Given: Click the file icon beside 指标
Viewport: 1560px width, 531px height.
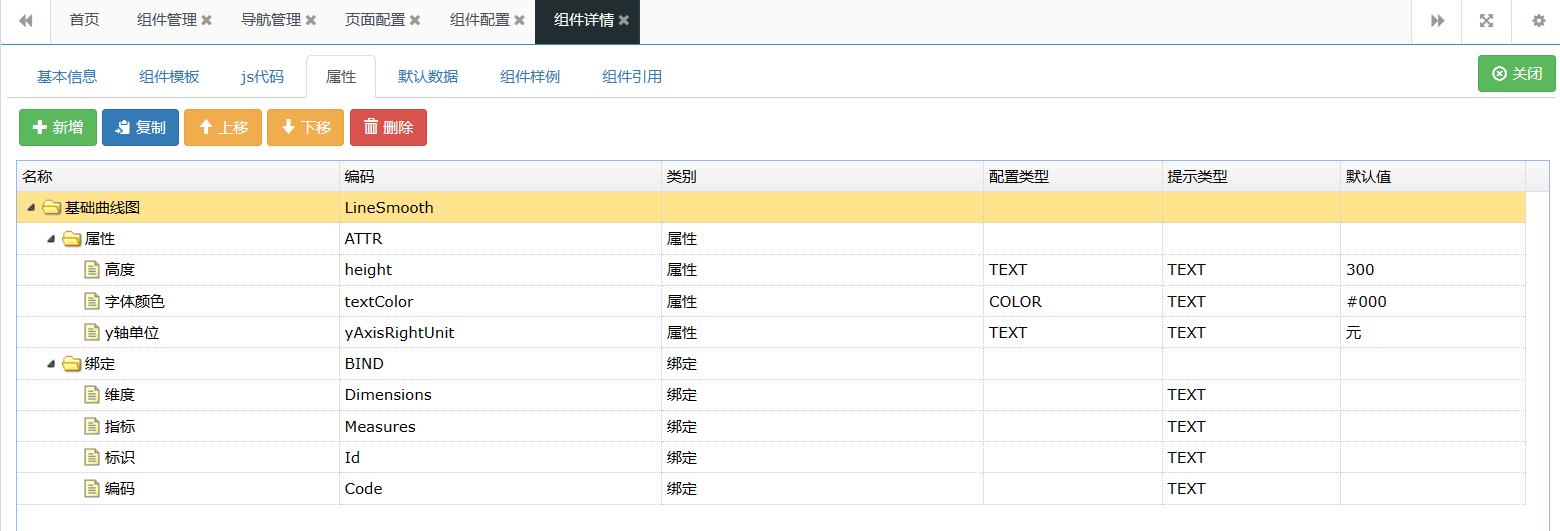Looking at the screenshot, I should tap(92, 426).
